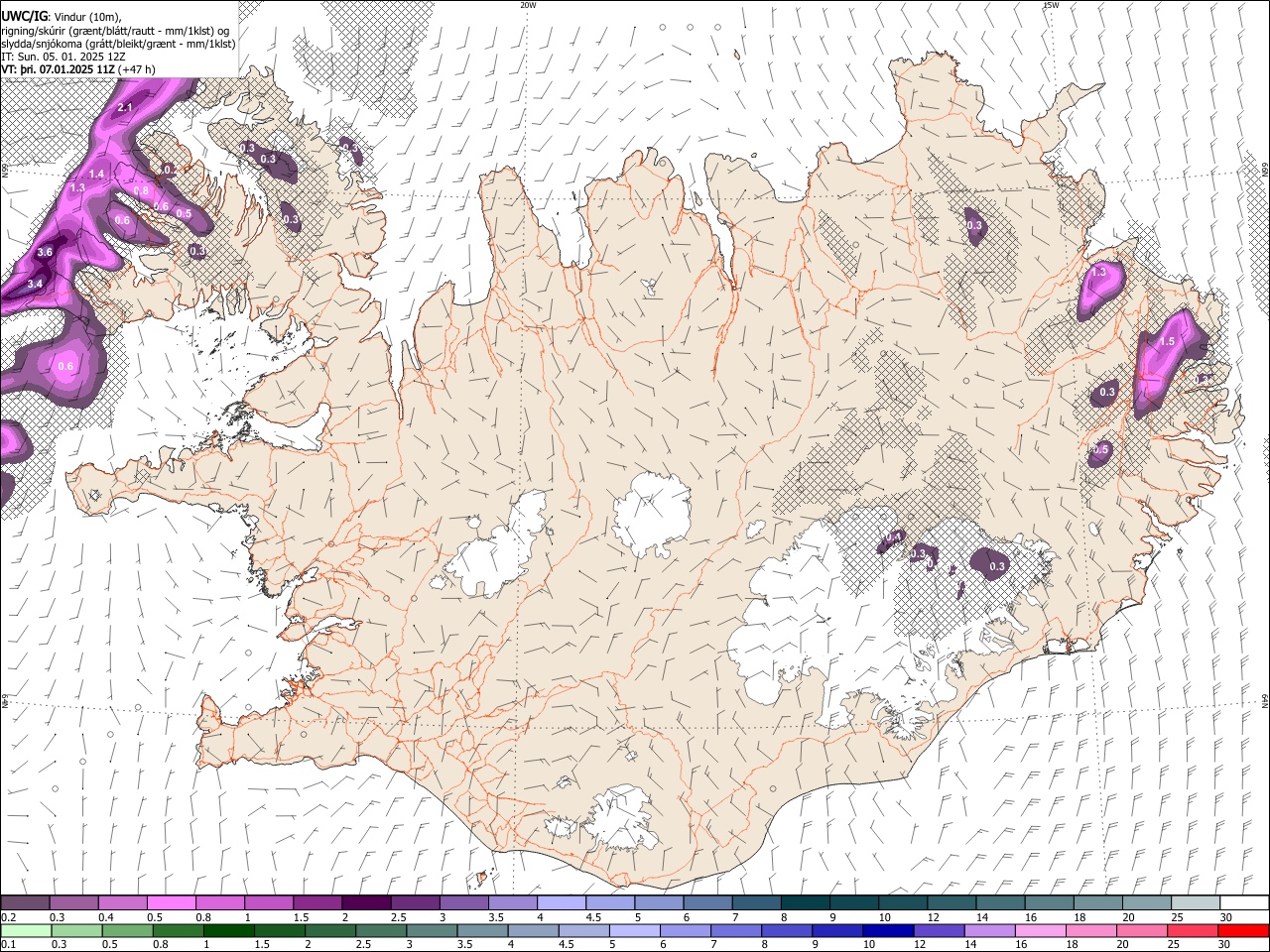1270x952 pixels.
Task: Click the palest green rain swatch starting at 0.1
Action: point(26,930)
